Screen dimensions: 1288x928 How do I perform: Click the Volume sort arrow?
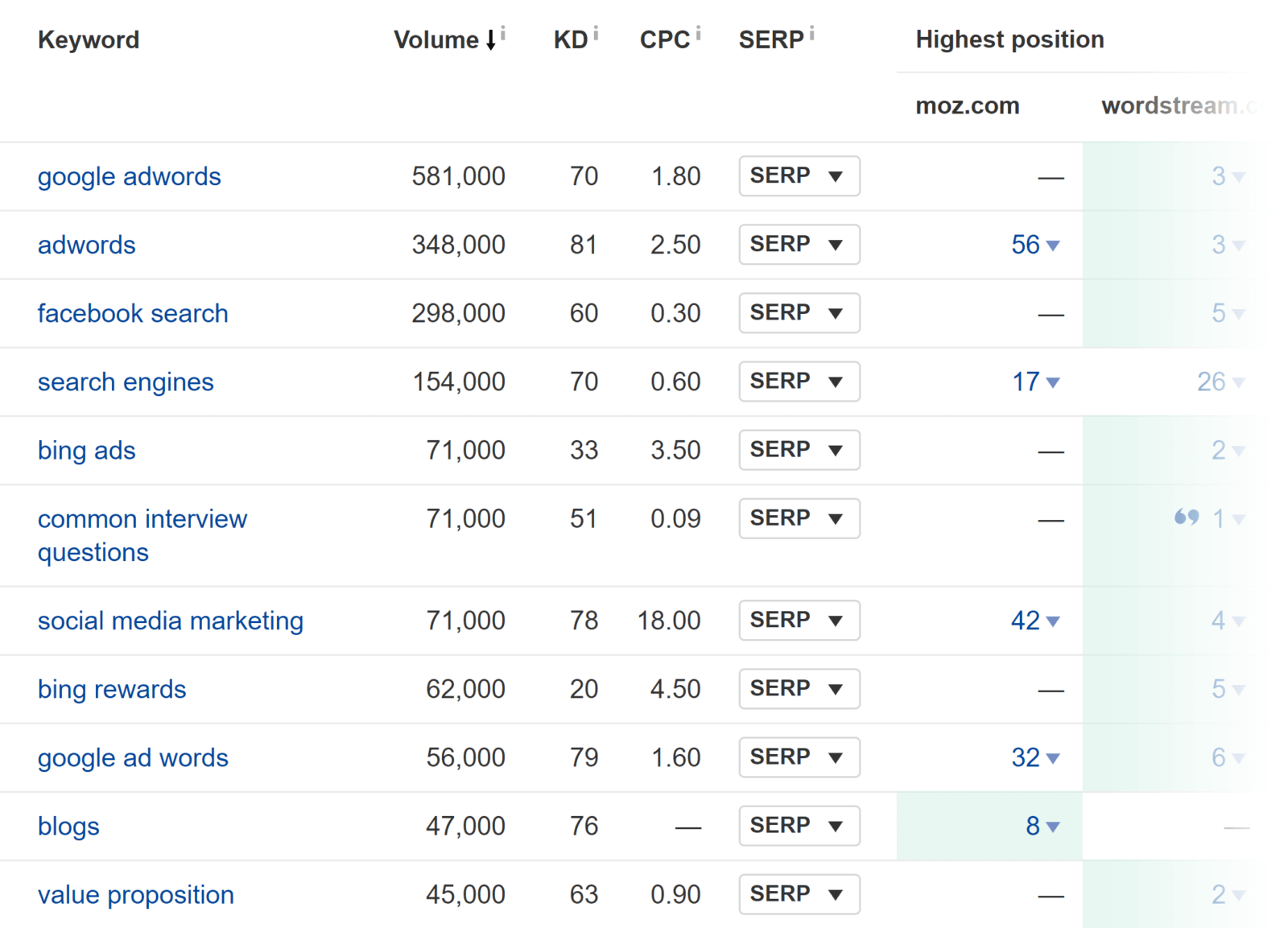[x=490, y=40]
